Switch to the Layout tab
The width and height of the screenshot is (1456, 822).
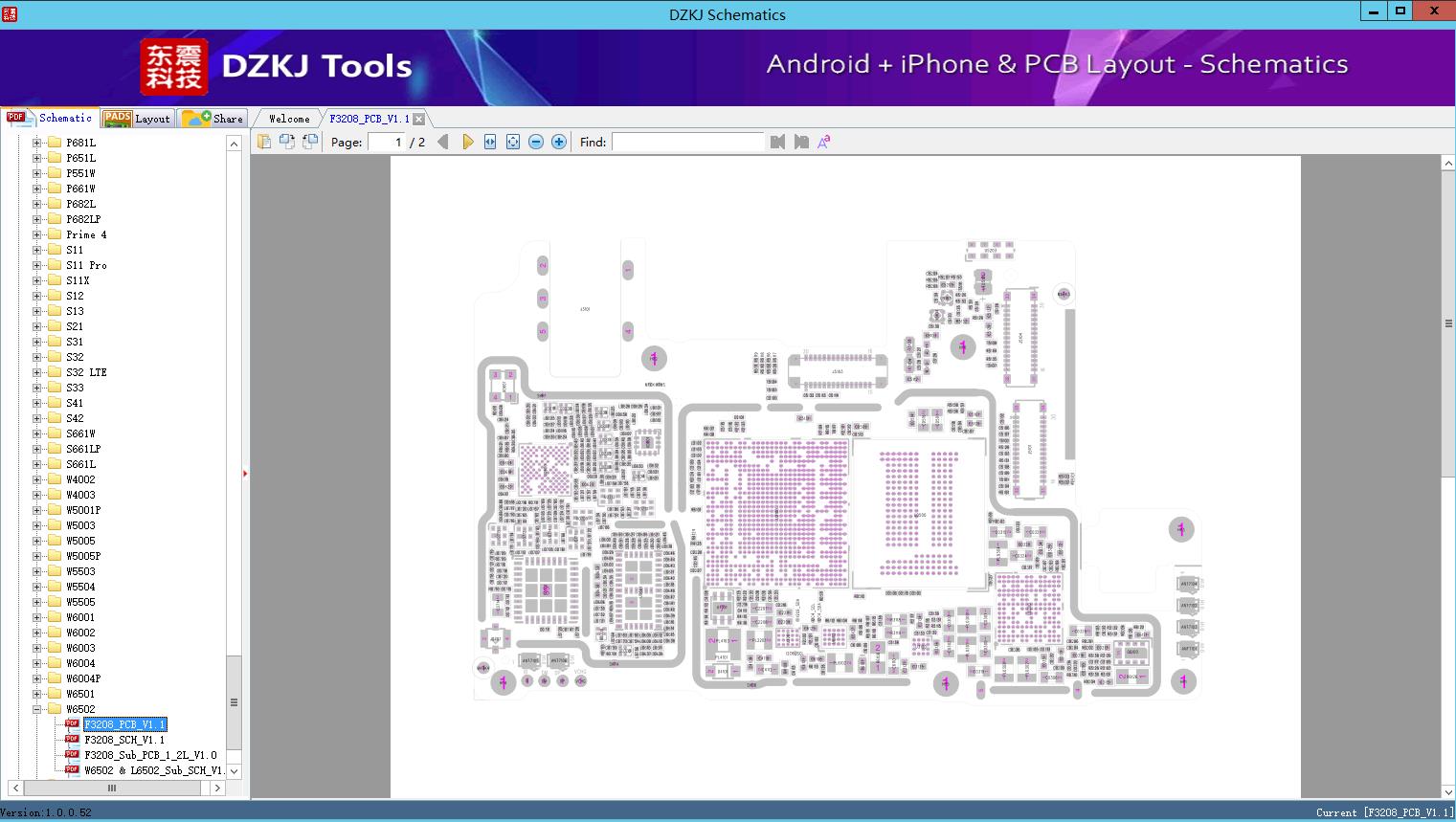click(x=138, y=119)
